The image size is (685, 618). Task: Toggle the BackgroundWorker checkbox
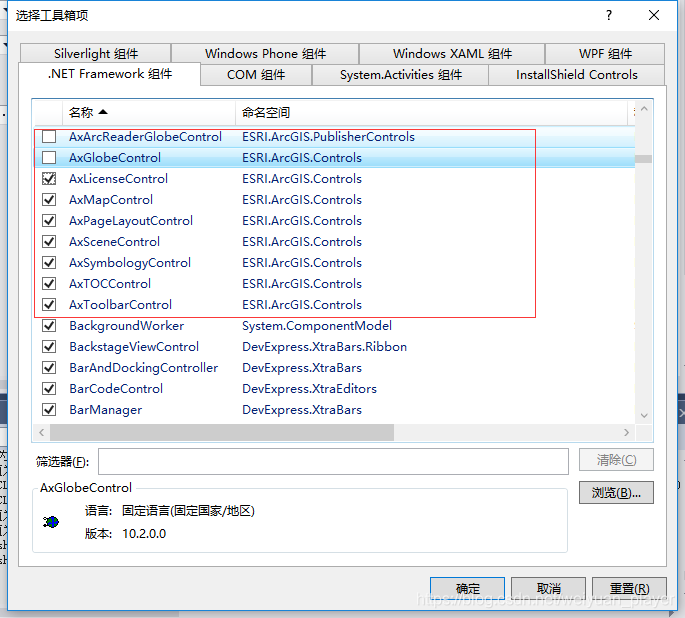[49, 325]
